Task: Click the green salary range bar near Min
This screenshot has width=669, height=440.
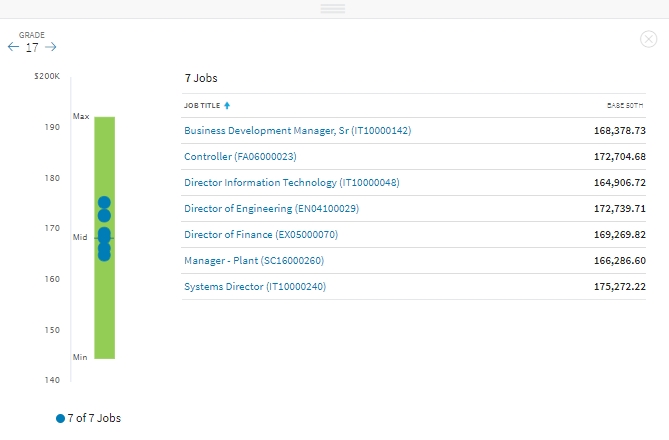Action: (x=105, y=345)
